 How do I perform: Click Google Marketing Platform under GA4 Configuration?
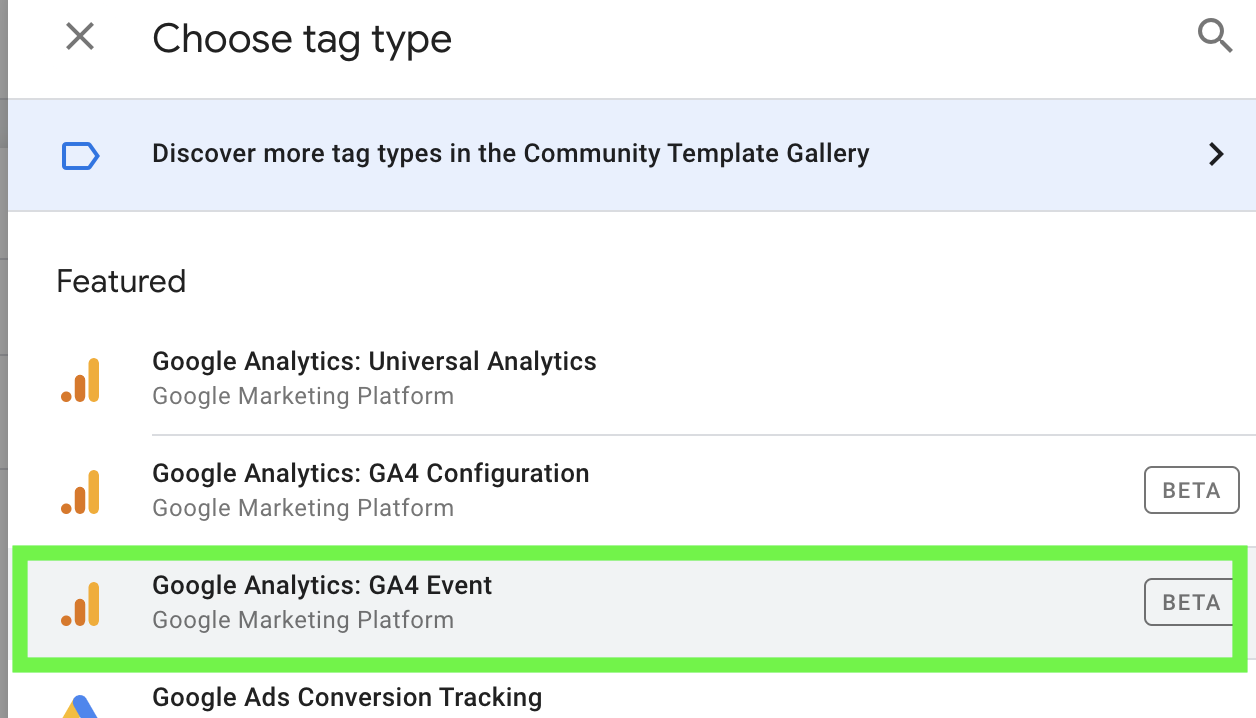pyautogui.click(x=303, y=508)
